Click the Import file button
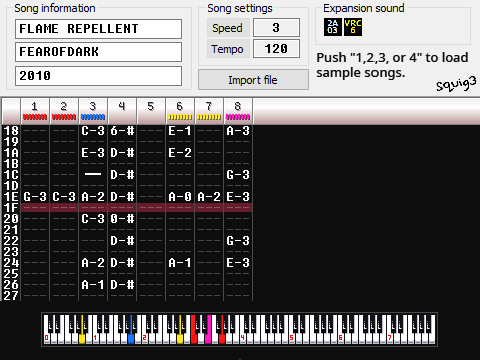Screen dimensions: 480x360 253,80
